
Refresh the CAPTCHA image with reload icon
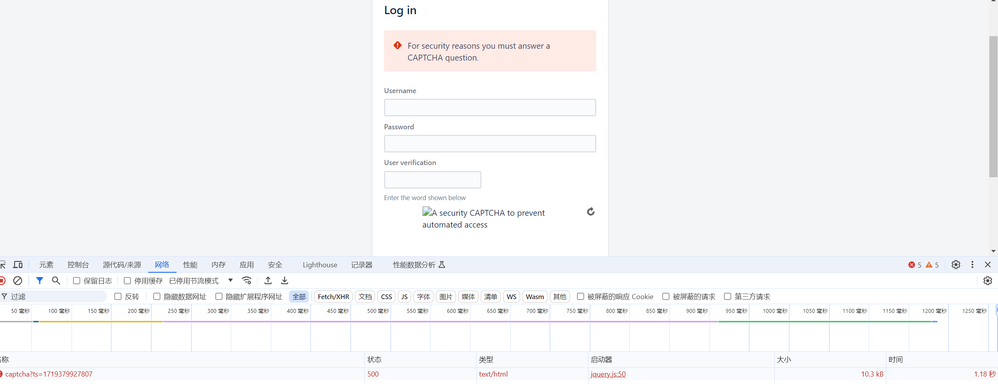coord(591,211)
